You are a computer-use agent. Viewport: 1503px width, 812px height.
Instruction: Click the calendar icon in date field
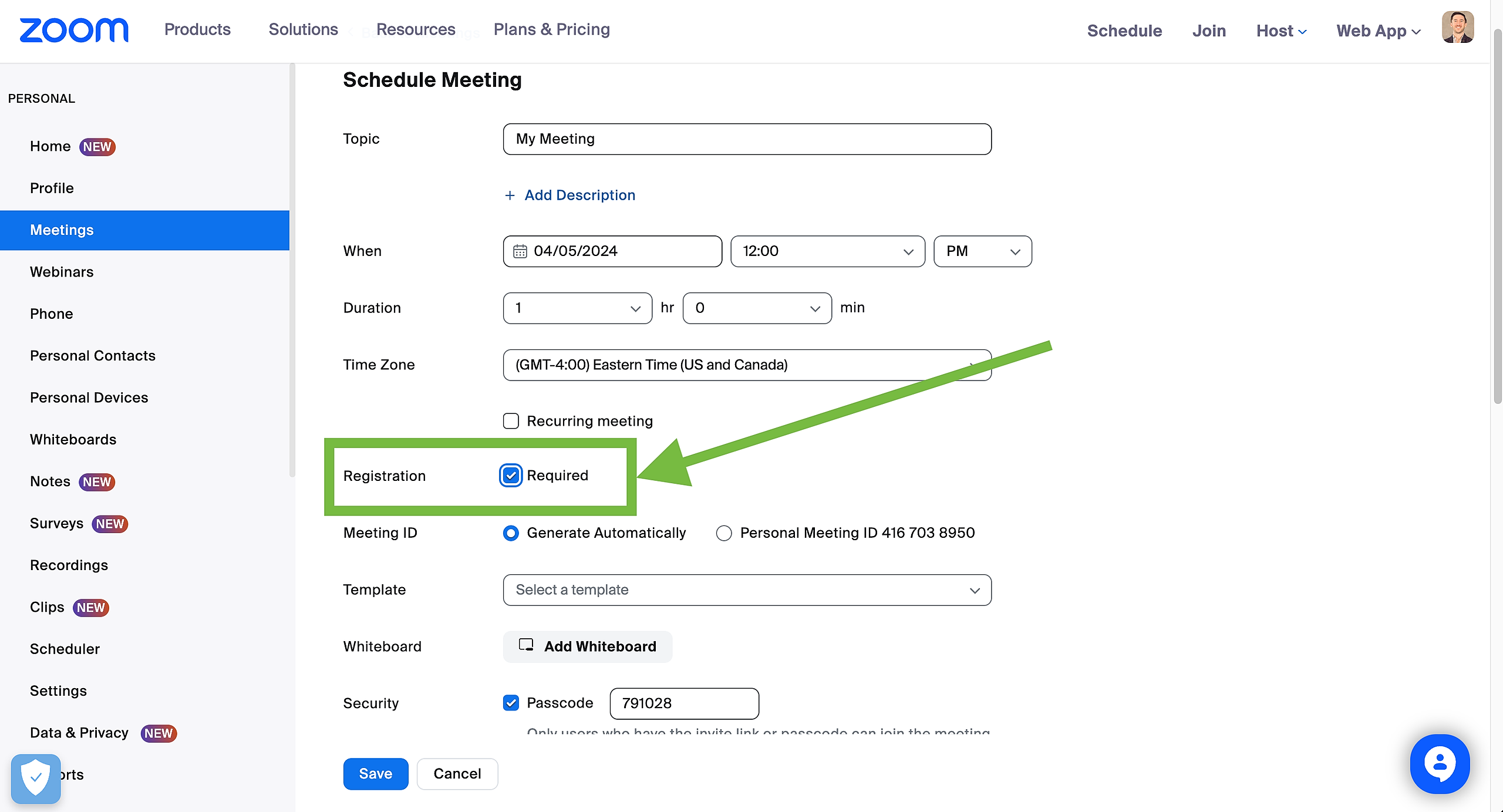(x=520, y=251)
